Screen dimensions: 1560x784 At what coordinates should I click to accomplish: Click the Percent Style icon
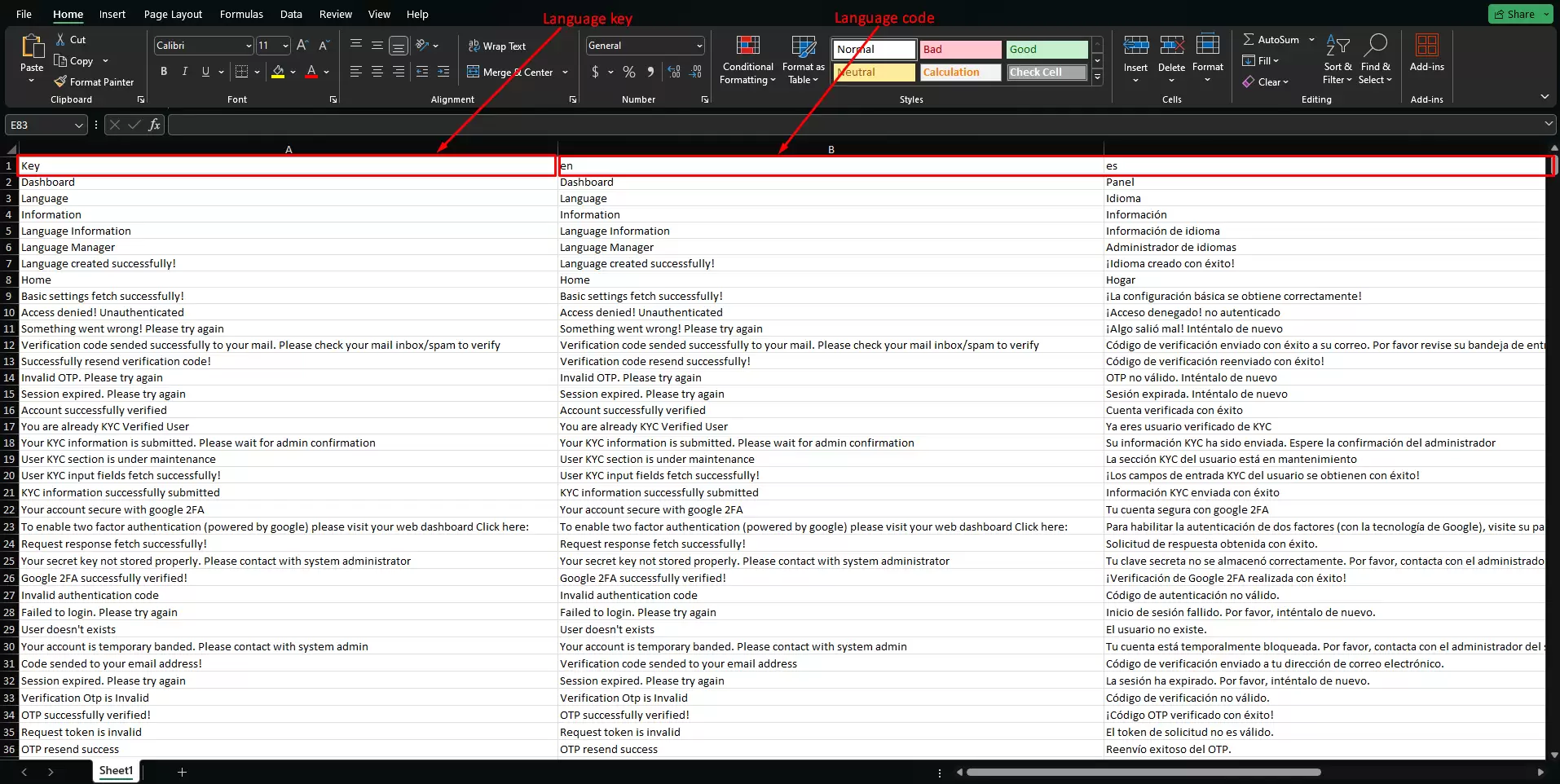coord(629,72)
